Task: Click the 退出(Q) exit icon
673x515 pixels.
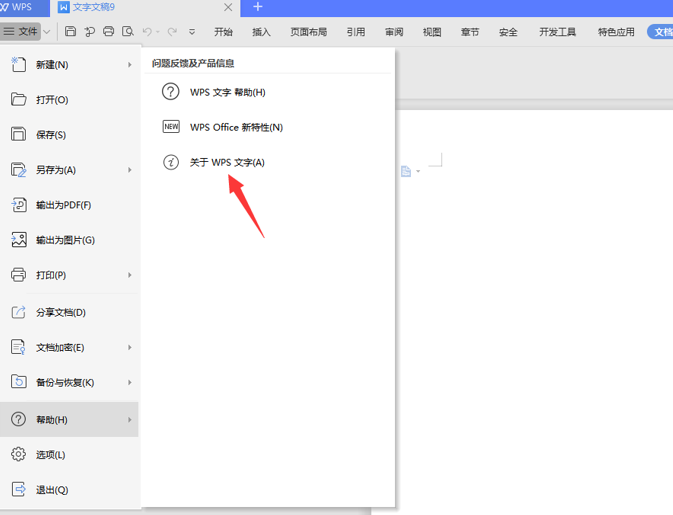Action: point(18,489)
